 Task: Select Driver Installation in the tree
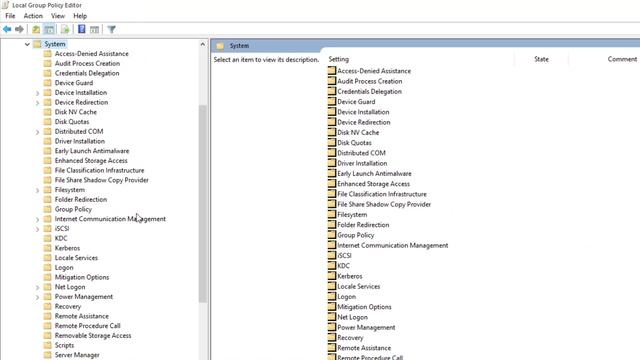tap(80, 141)
